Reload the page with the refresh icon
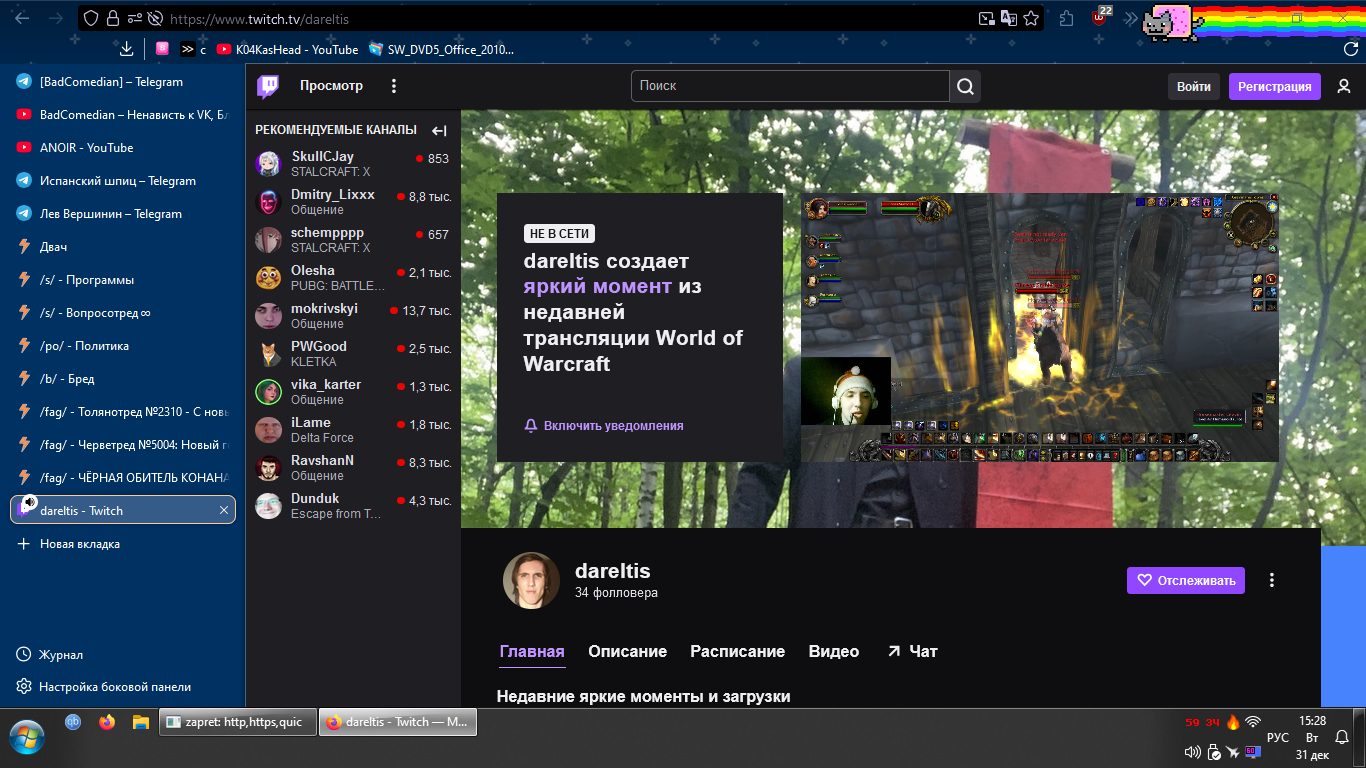1366x768 pixels. pos(1350,49)
